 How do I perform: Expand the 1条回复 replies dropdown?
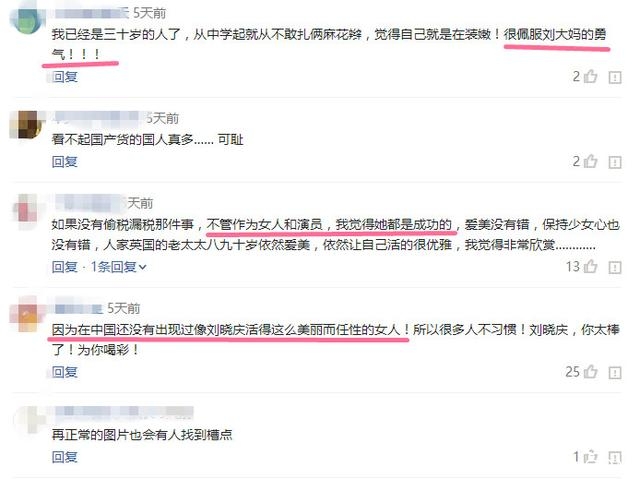[118, 267]
